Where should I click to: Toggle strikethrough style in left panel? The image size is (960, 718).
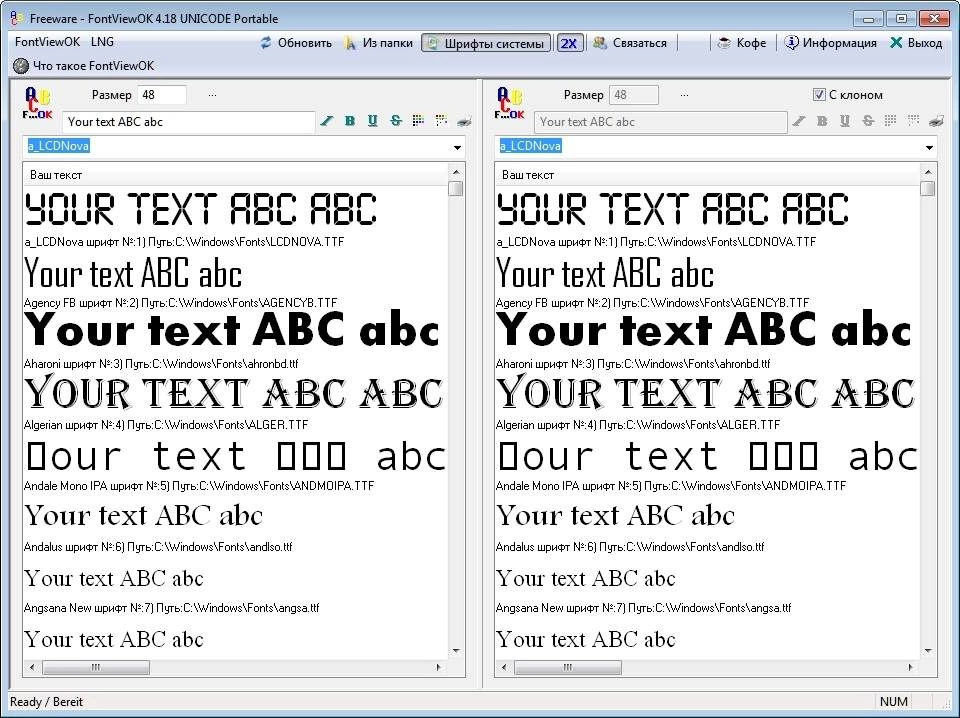point(396,121)
